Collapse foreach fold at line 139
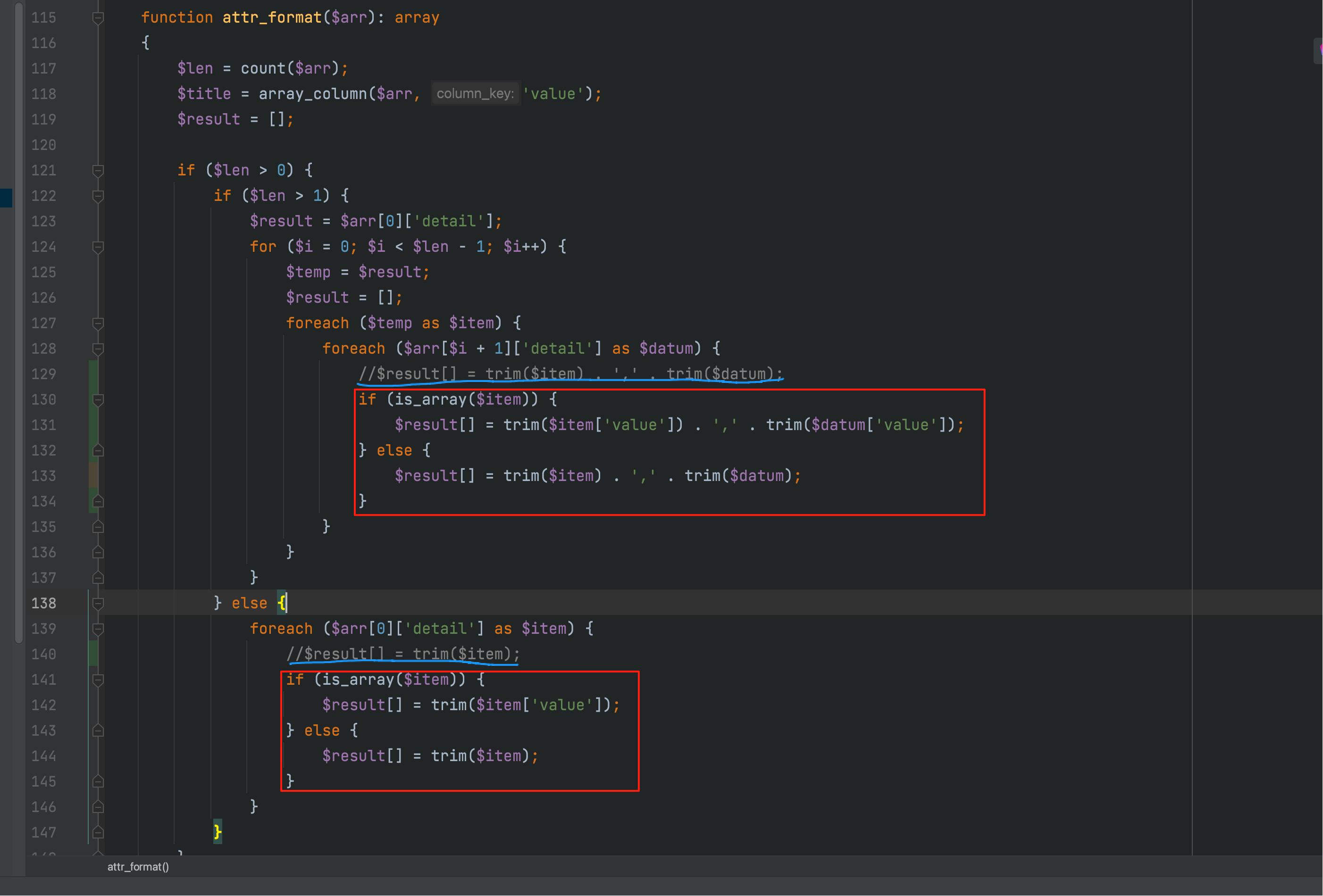Image resolution: width=1323 pixels, height=896 pixels. click(98, 629)
